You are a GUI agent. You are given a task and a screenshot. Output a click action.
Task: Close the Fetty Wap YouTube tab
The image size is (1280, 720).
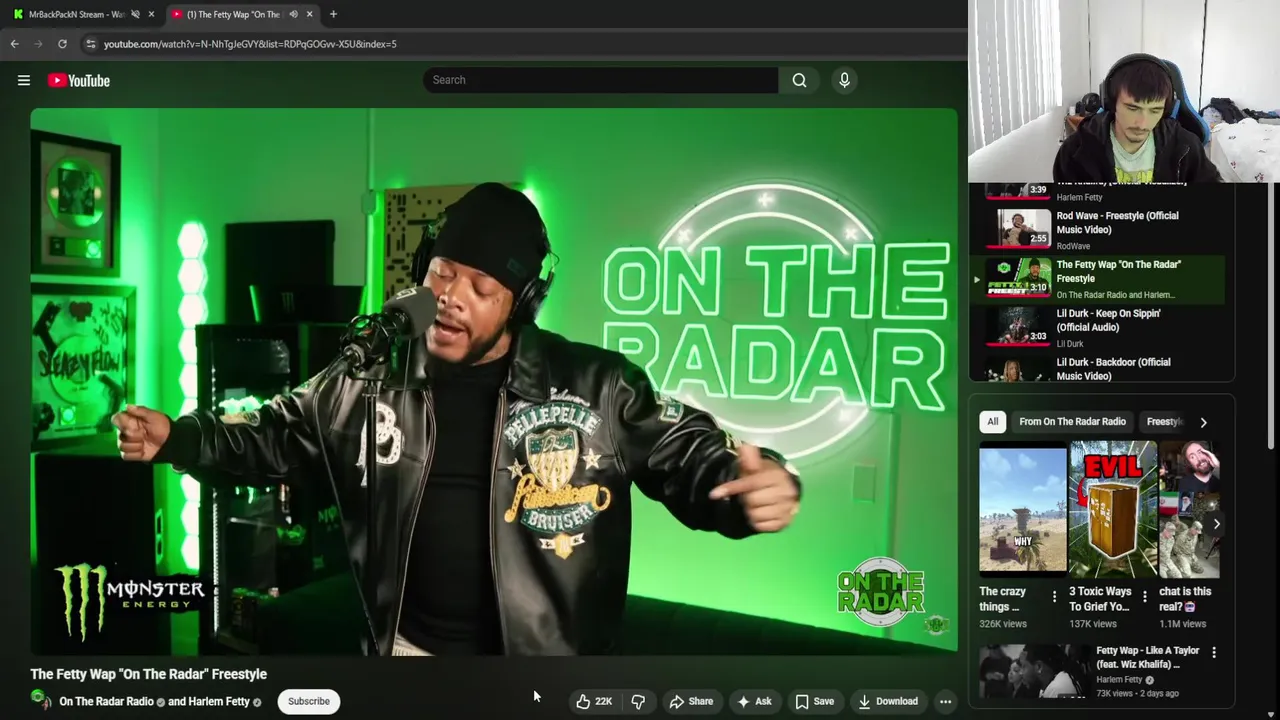click(x=309, y=14)
